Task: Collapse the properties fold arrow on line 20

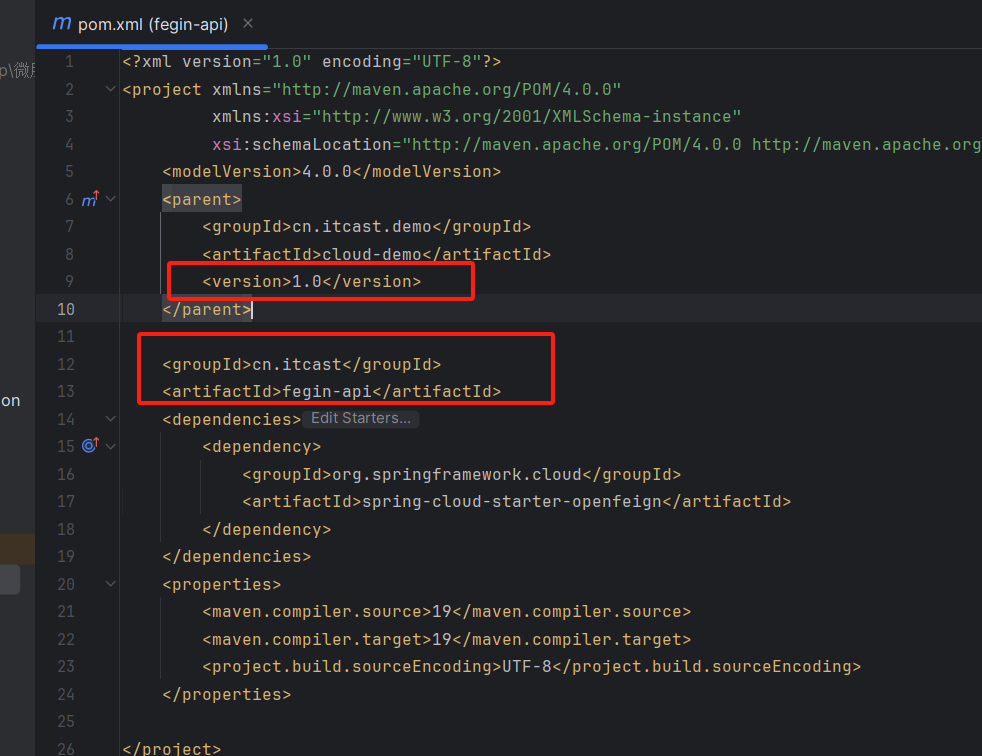Action: point(111,584)
